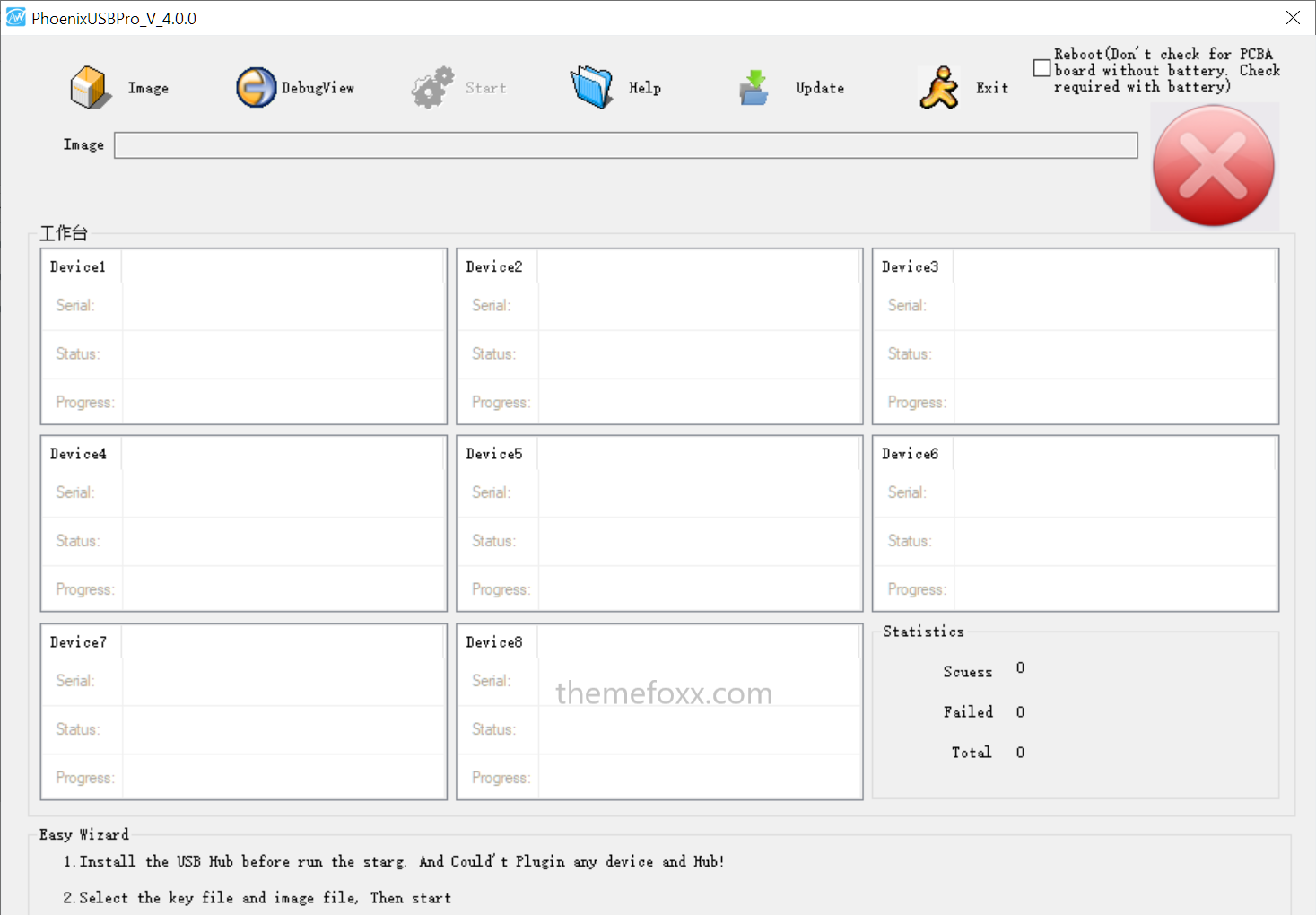Click the PhoenixUSBPro title bar app icon
The width and height of the screenshot is (1316, 915).
click(x=16, y=17)
